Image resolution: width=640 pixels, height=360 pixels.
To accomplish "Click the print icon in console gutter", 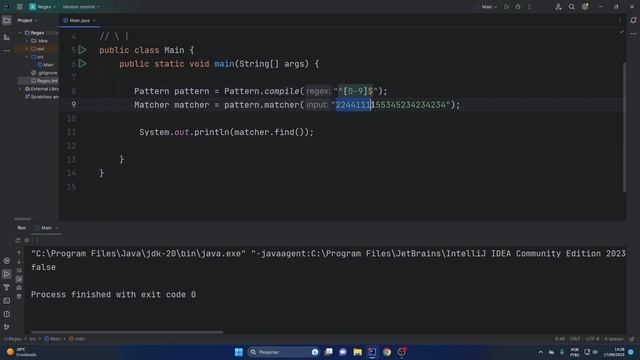I will tap(19, 288).
